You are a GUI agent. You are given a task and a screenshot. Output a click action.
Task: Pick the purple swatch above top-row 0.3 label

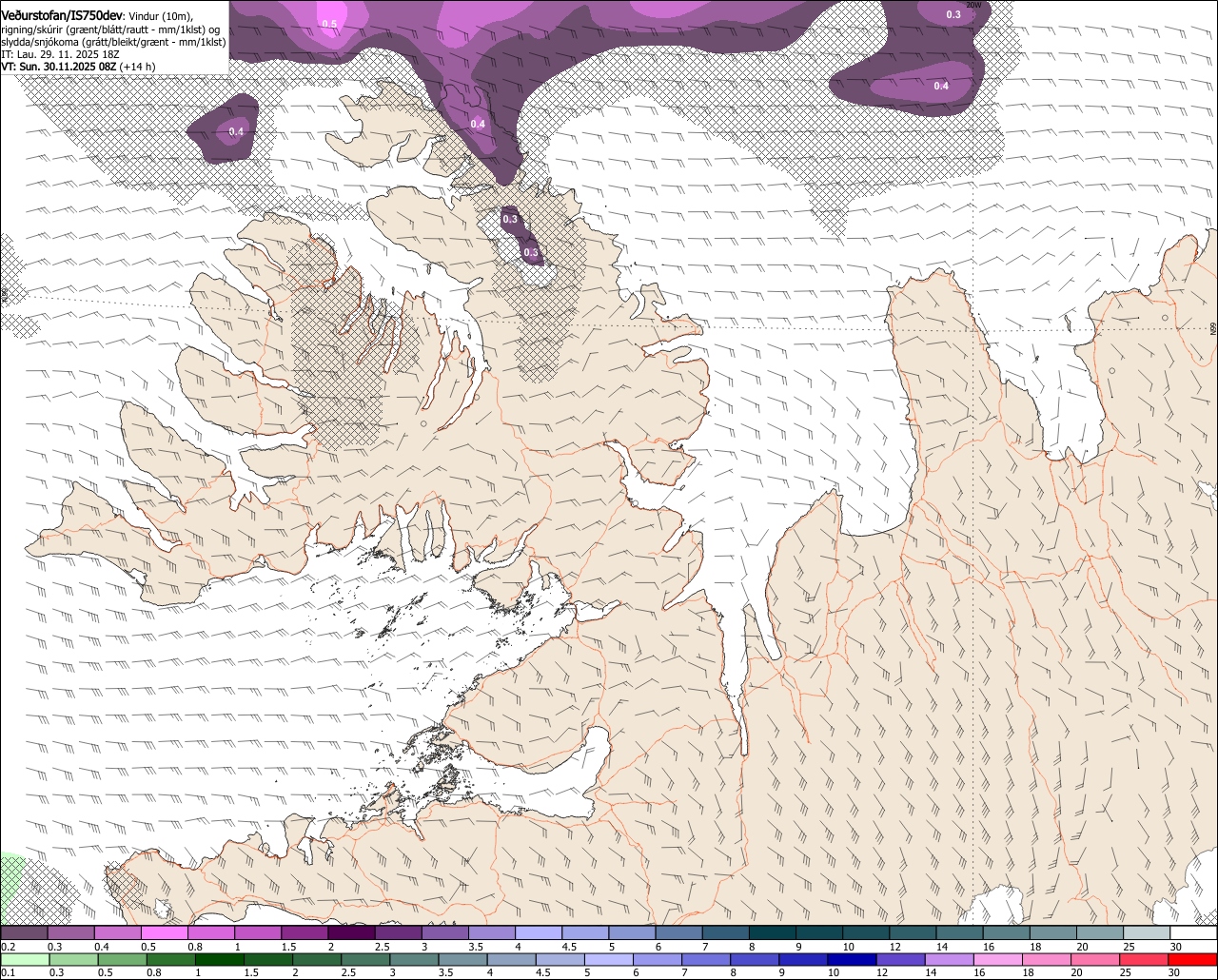pyautogui.click(x=70, y=933)
